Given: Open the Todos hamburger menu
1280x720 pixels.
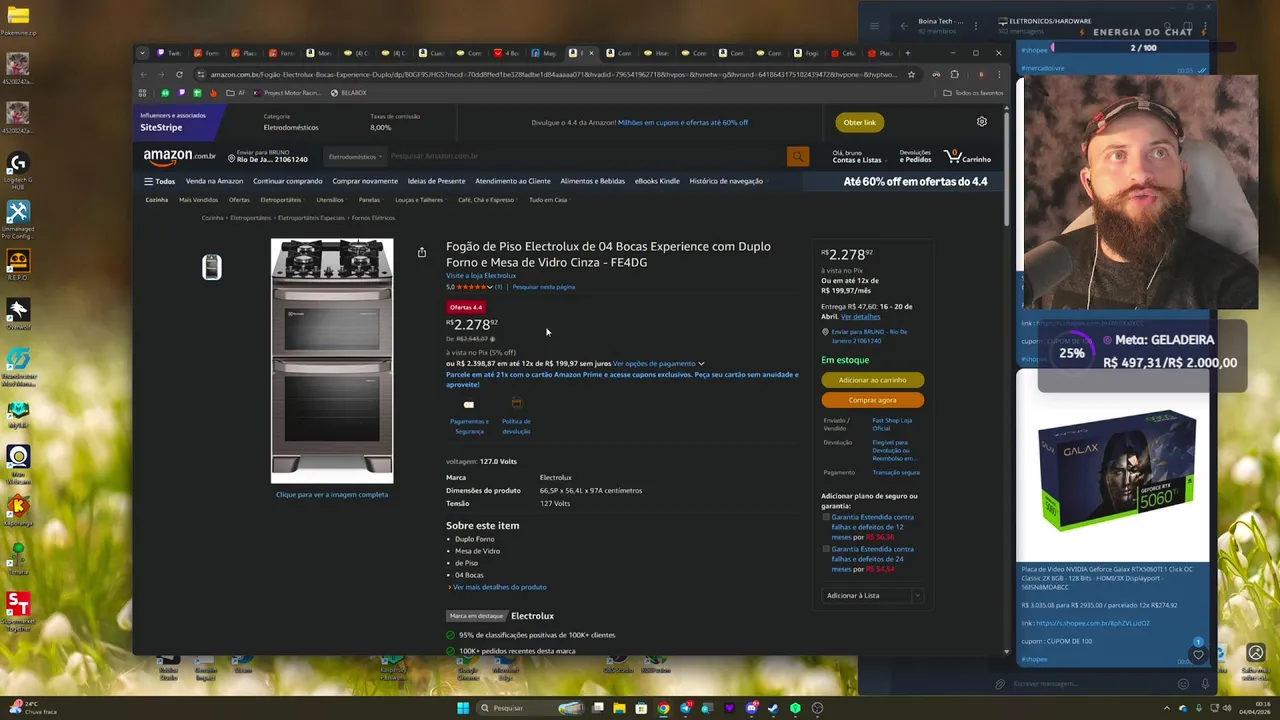Looking at the screenshot, I should pos(159,181).
